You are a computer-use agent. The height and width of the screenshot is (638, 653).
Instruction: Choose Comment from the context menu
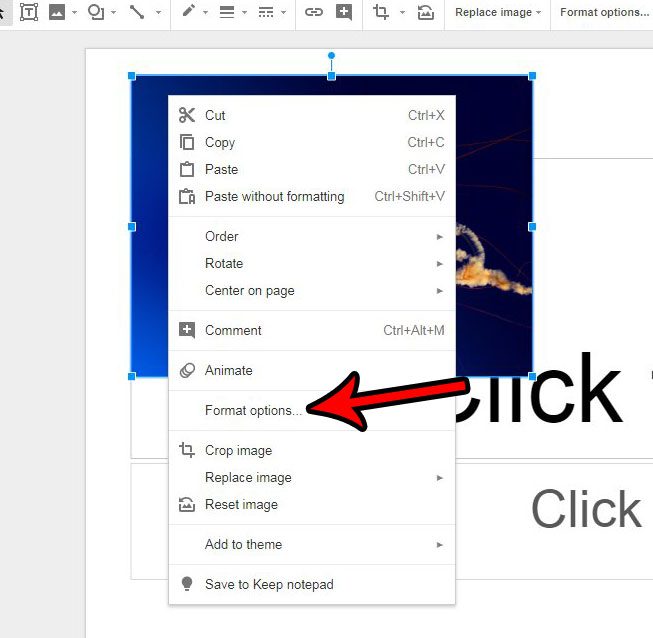pyautogui.click(x=312, y=331)
